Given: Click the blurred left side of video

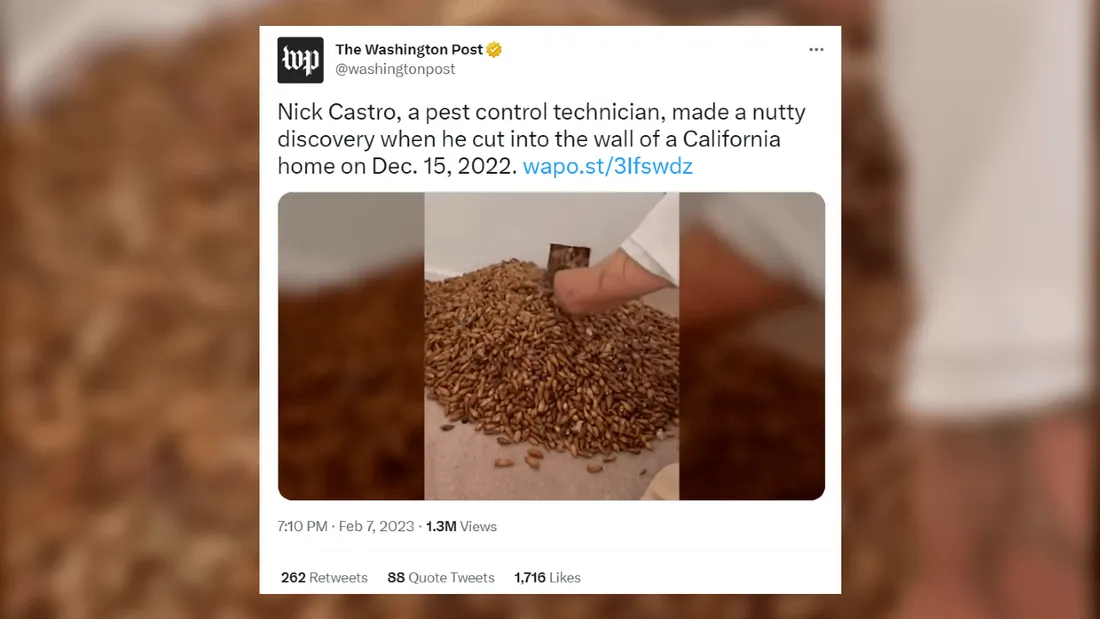Looking at the screenshot, I should click(351, 346).
